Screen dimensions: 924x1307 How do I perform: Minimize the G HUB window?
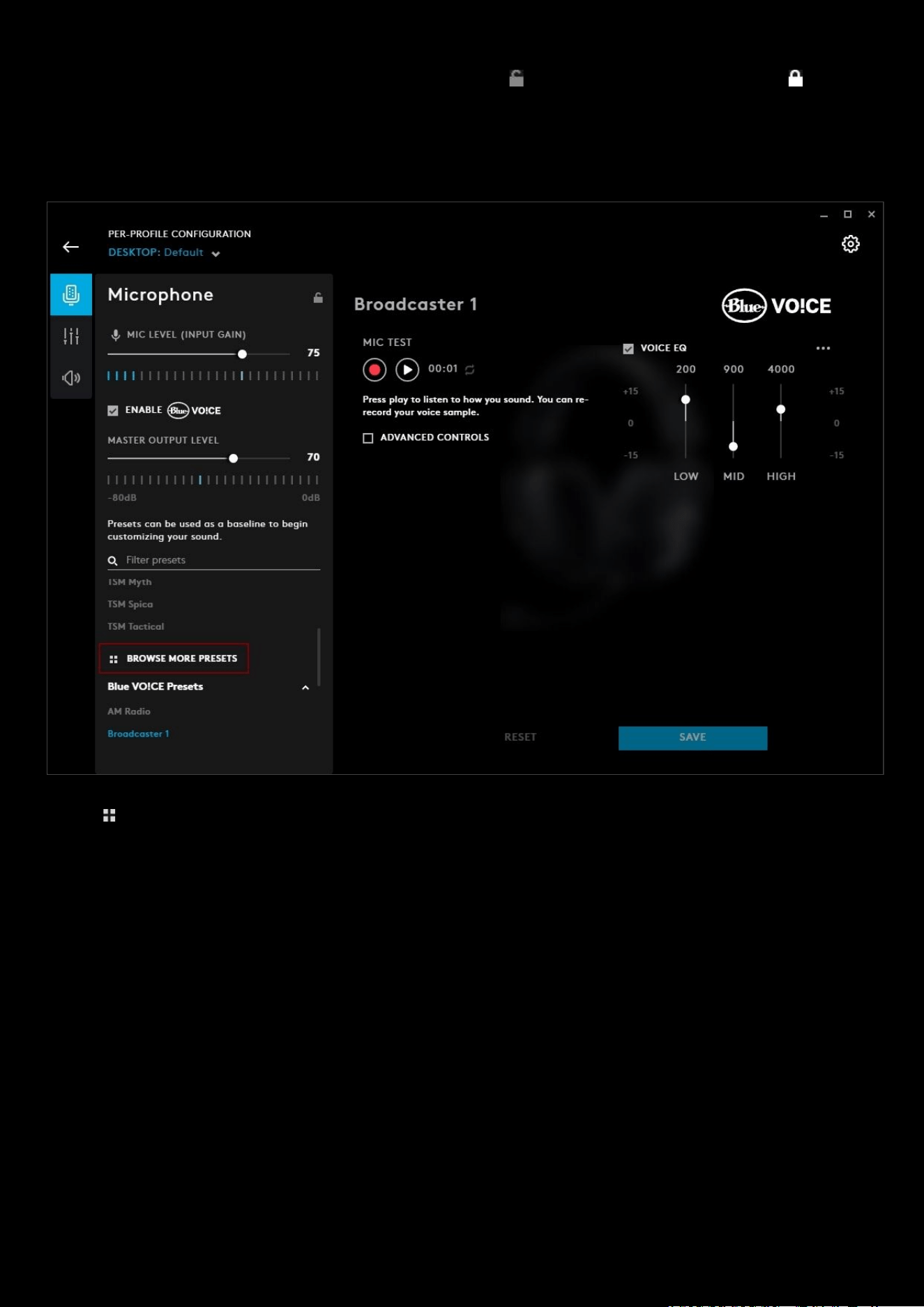[x=824, y=215]
